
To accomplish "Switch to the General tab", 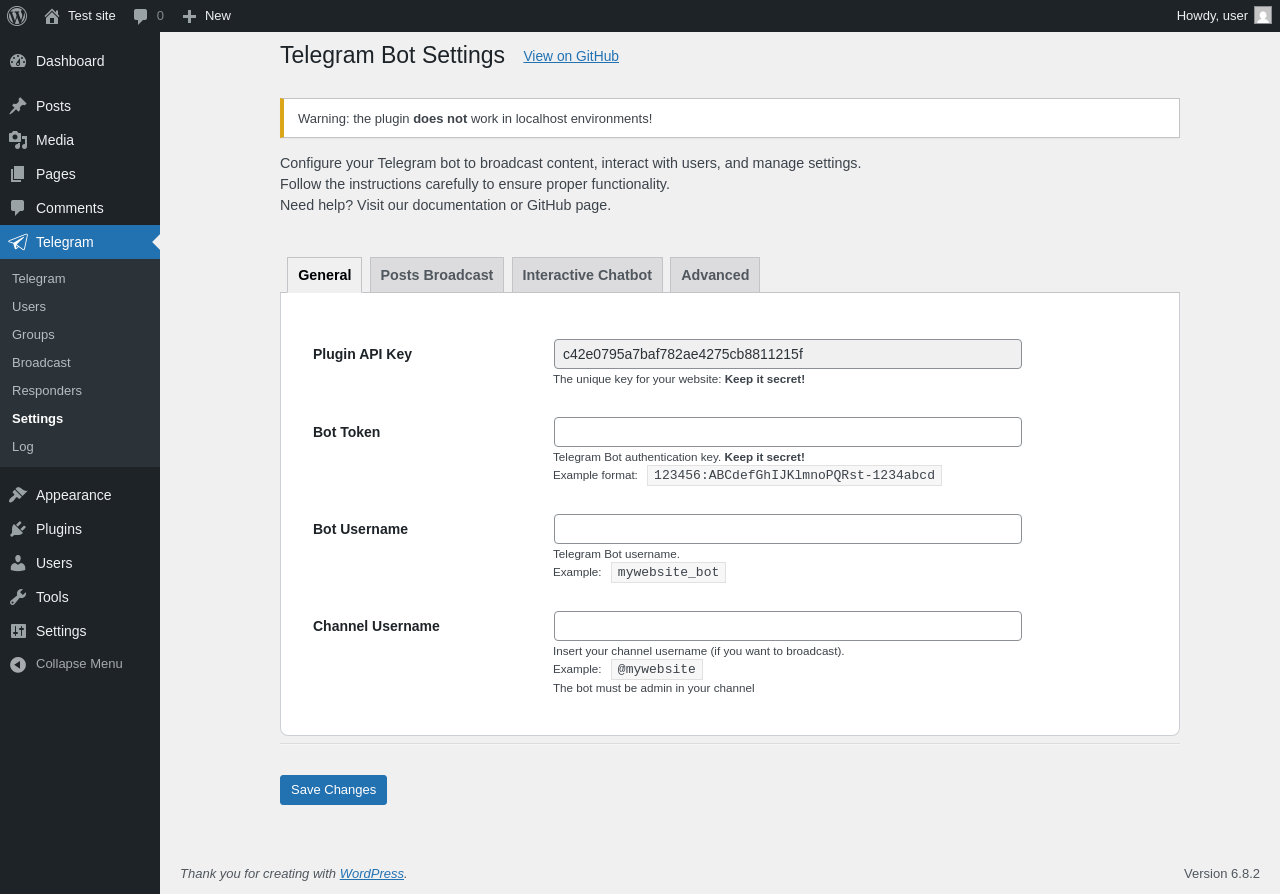I will coord(324,275).
